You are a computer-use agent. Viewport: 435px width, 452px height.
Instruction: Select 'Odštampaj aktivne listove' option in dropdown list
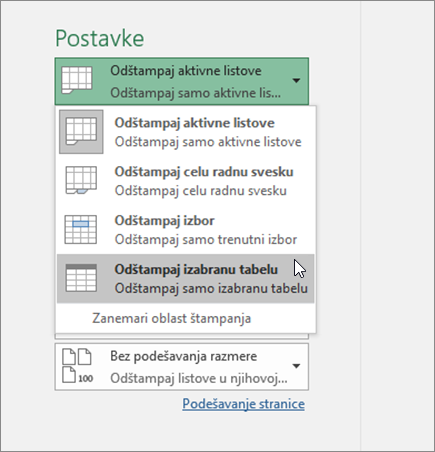tap(185, 132)
